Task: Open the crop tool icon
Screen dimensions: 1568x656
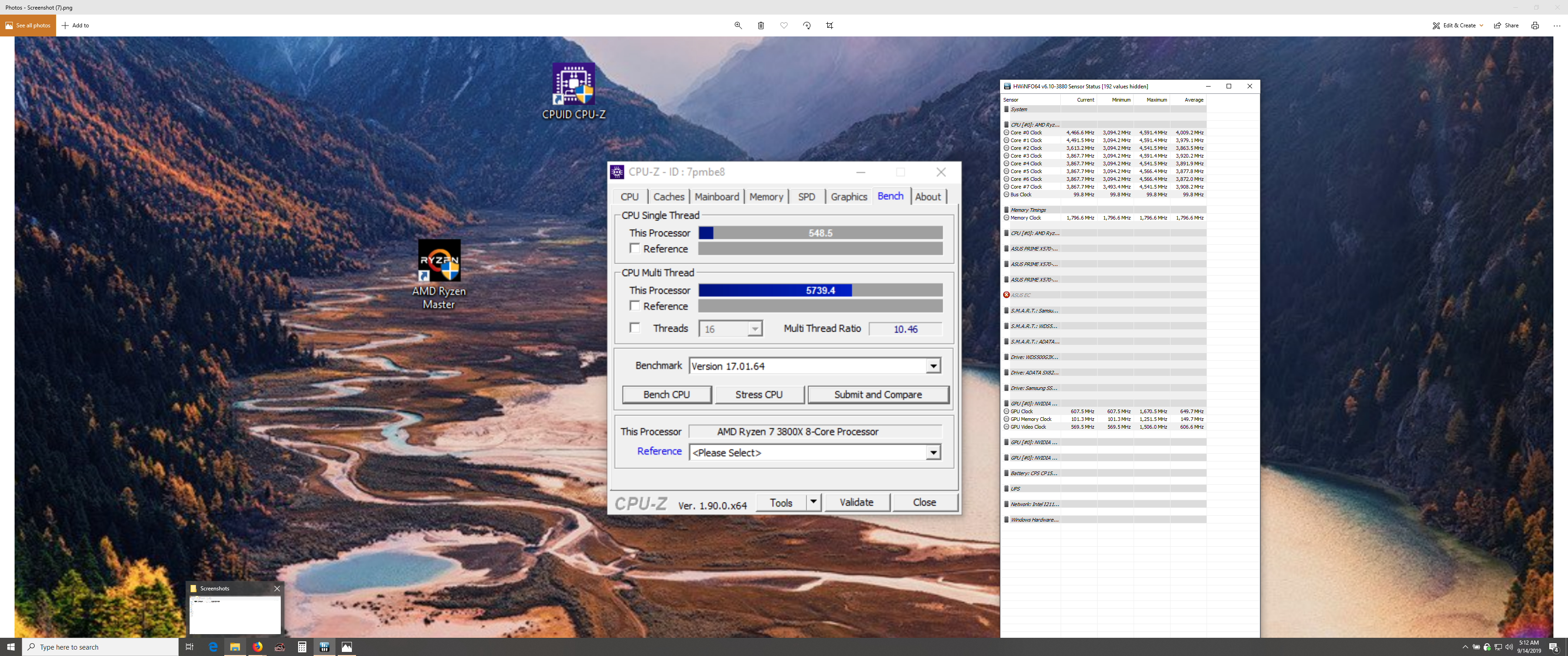Action: (x=830, y=26)
